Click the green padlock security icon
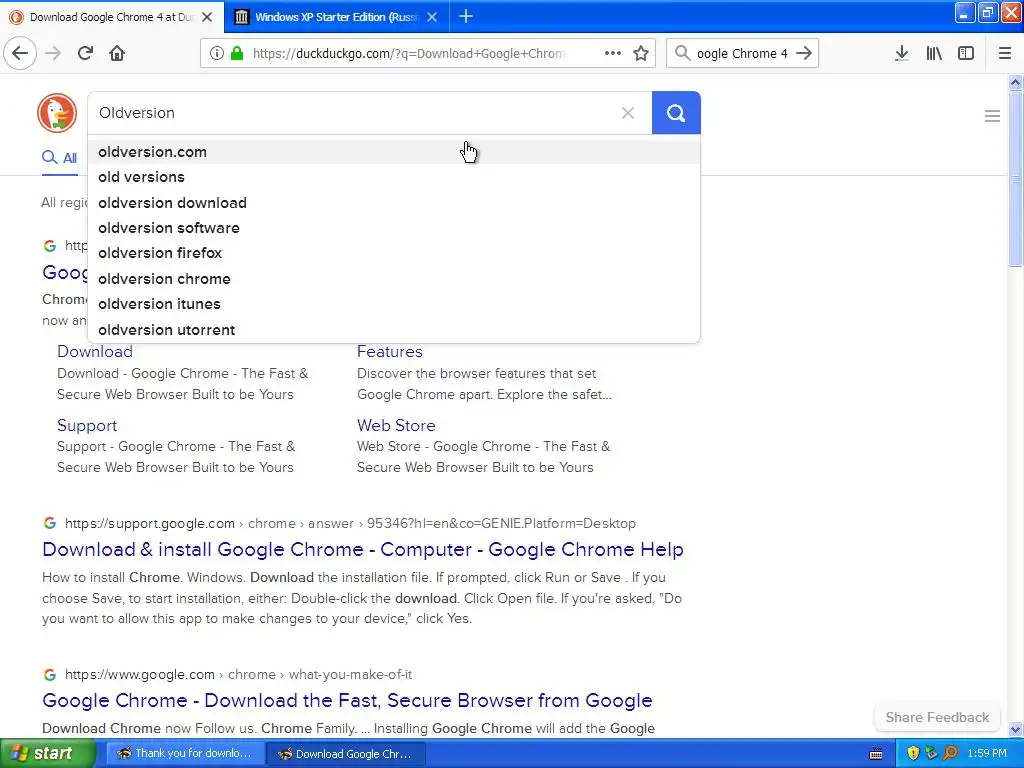 point(237,53)
